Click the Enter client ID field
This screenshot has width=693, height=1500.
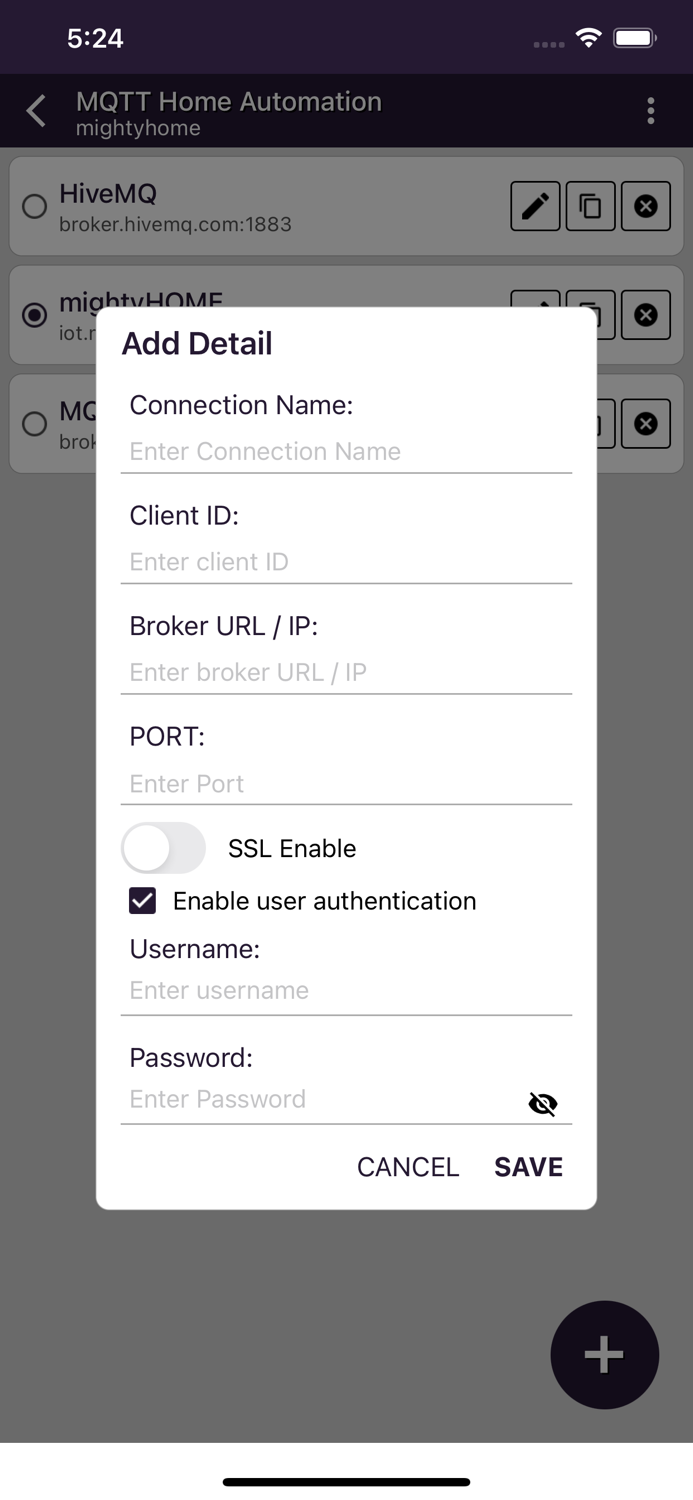[346, 562]
